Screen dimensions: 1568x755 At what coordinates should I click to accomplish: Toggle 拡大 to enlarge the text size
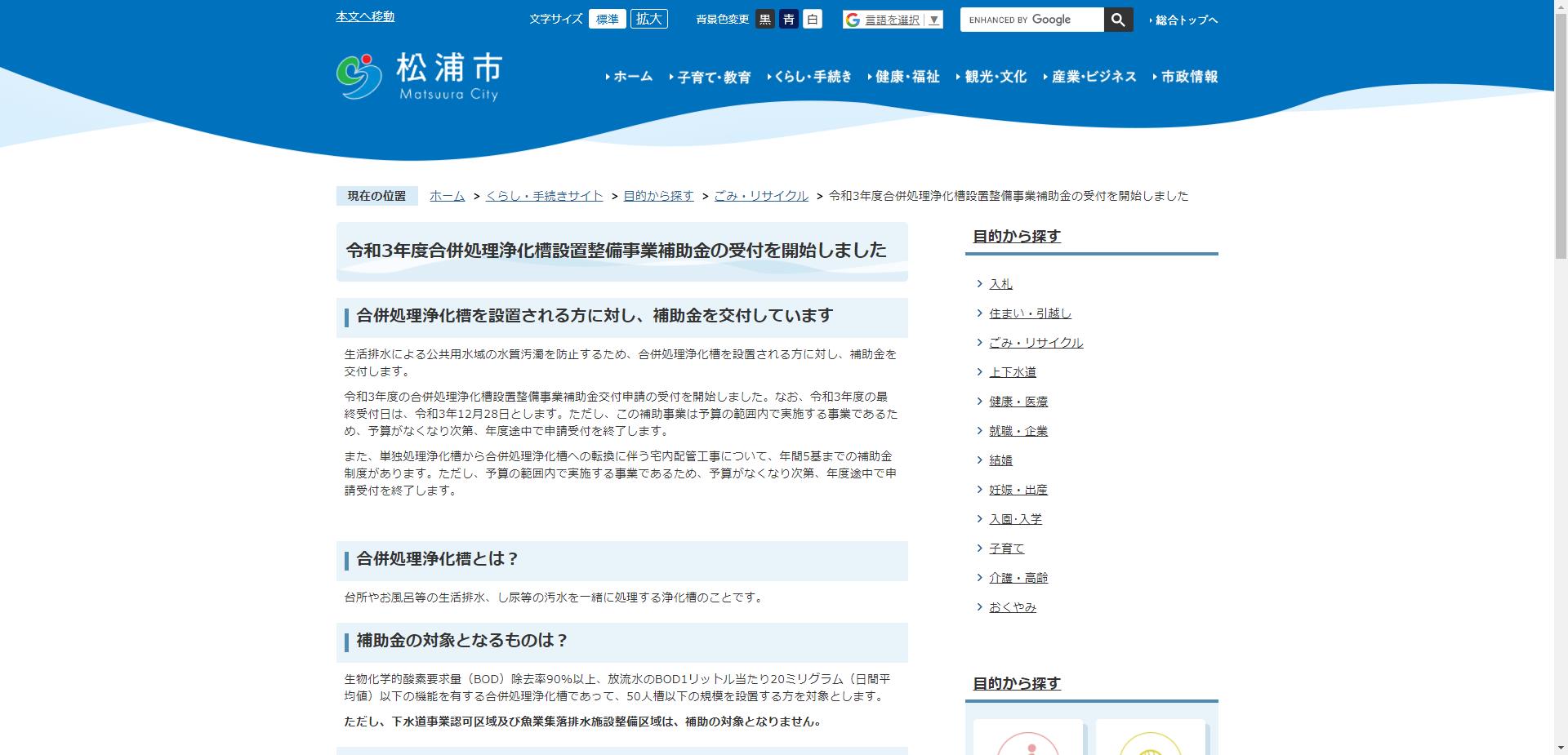pos(648,18)
